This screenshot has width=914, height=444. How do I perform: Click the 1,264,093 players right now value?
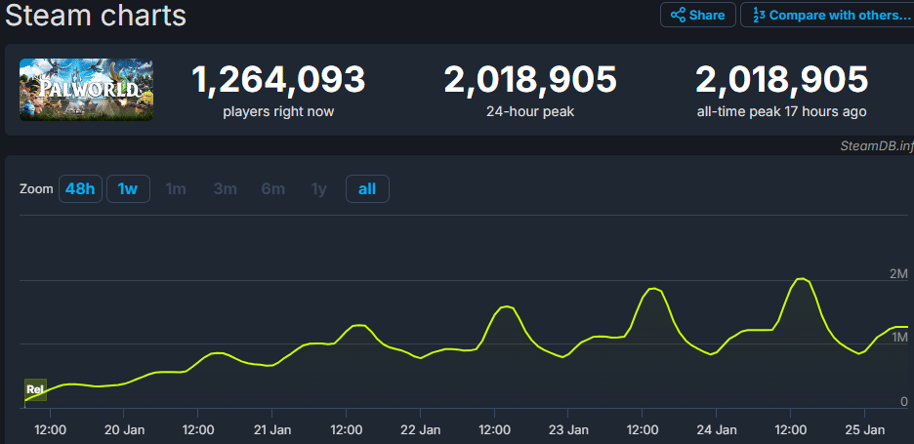click(278, 80)
